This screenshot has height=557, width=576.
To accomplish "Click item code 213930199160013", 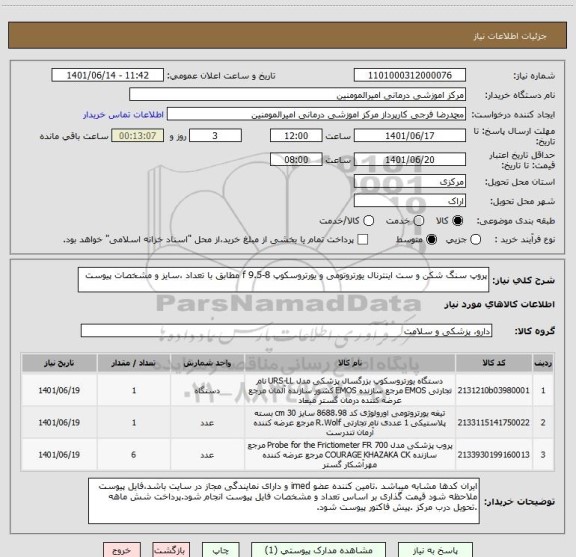I will 494,454.
